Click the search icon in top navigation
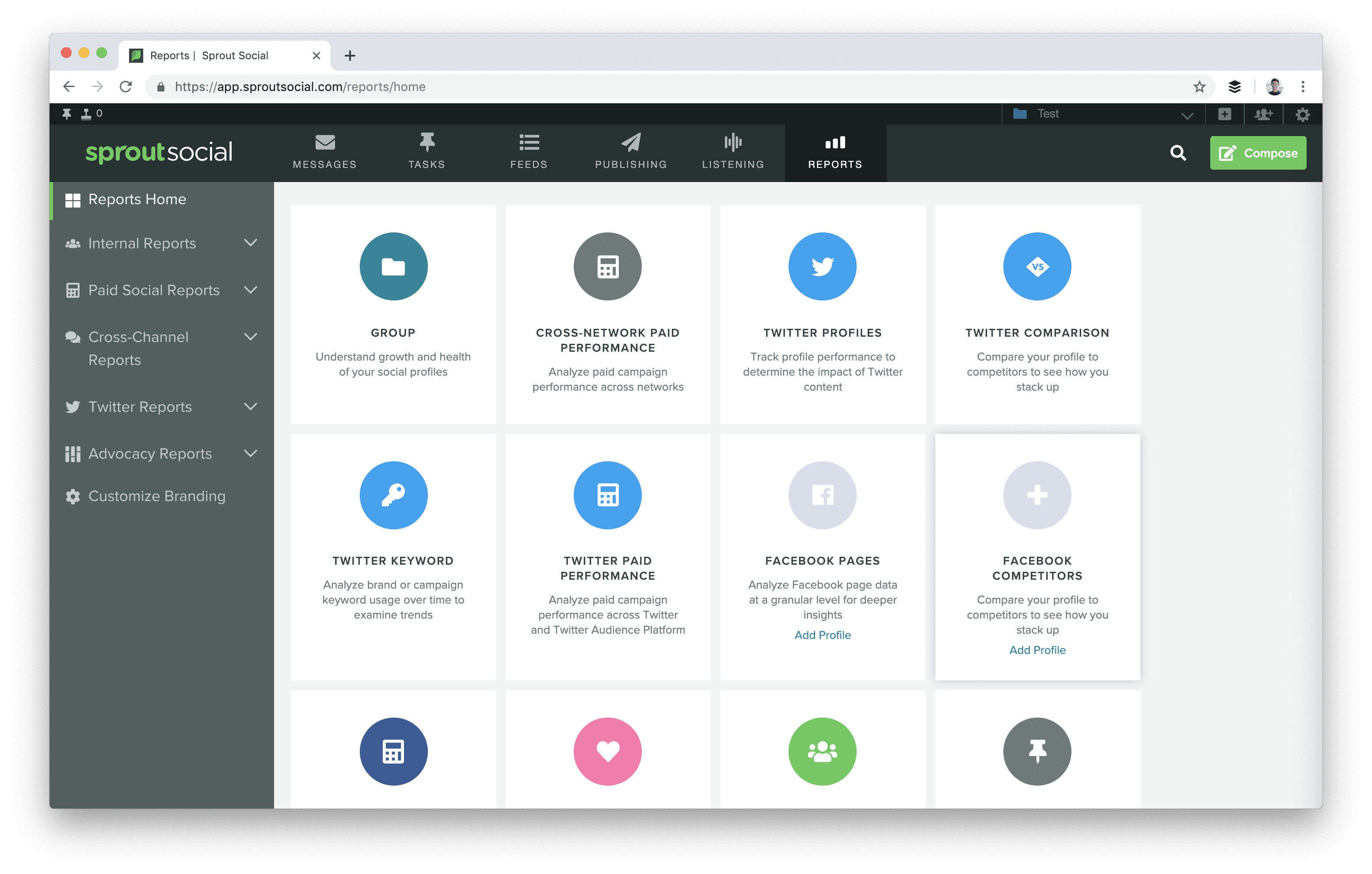Viewport: 1372px width, 874px height. tap(1177, 153)
